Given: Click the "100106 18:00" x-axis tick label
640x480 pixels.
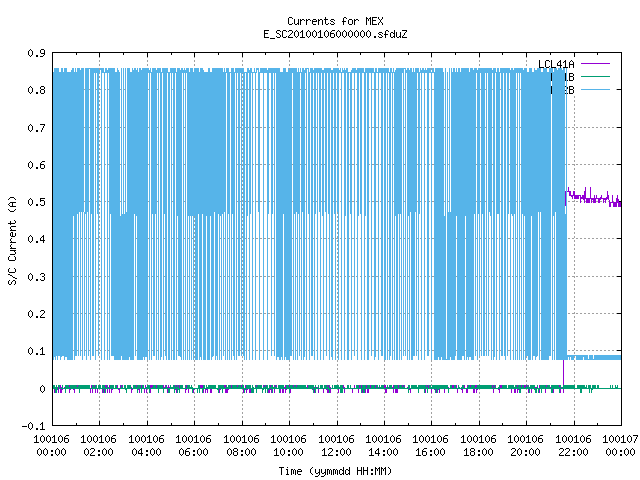Looking at the screenshot, I should click(478, 446).
